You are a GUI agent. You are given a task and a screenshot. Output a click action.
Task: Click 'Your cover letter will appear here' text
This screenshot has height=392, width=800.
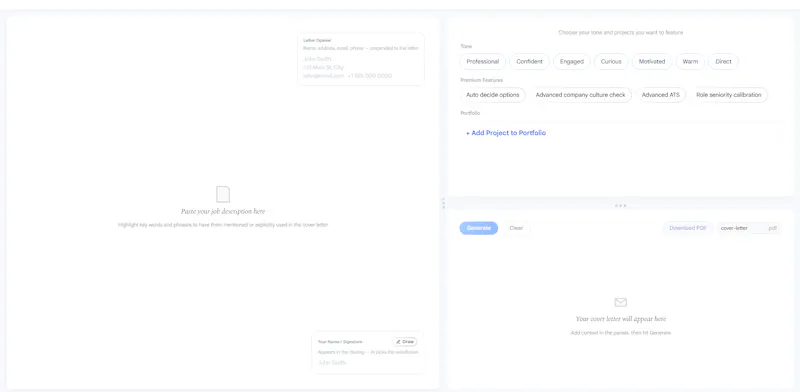click(621, 319)
